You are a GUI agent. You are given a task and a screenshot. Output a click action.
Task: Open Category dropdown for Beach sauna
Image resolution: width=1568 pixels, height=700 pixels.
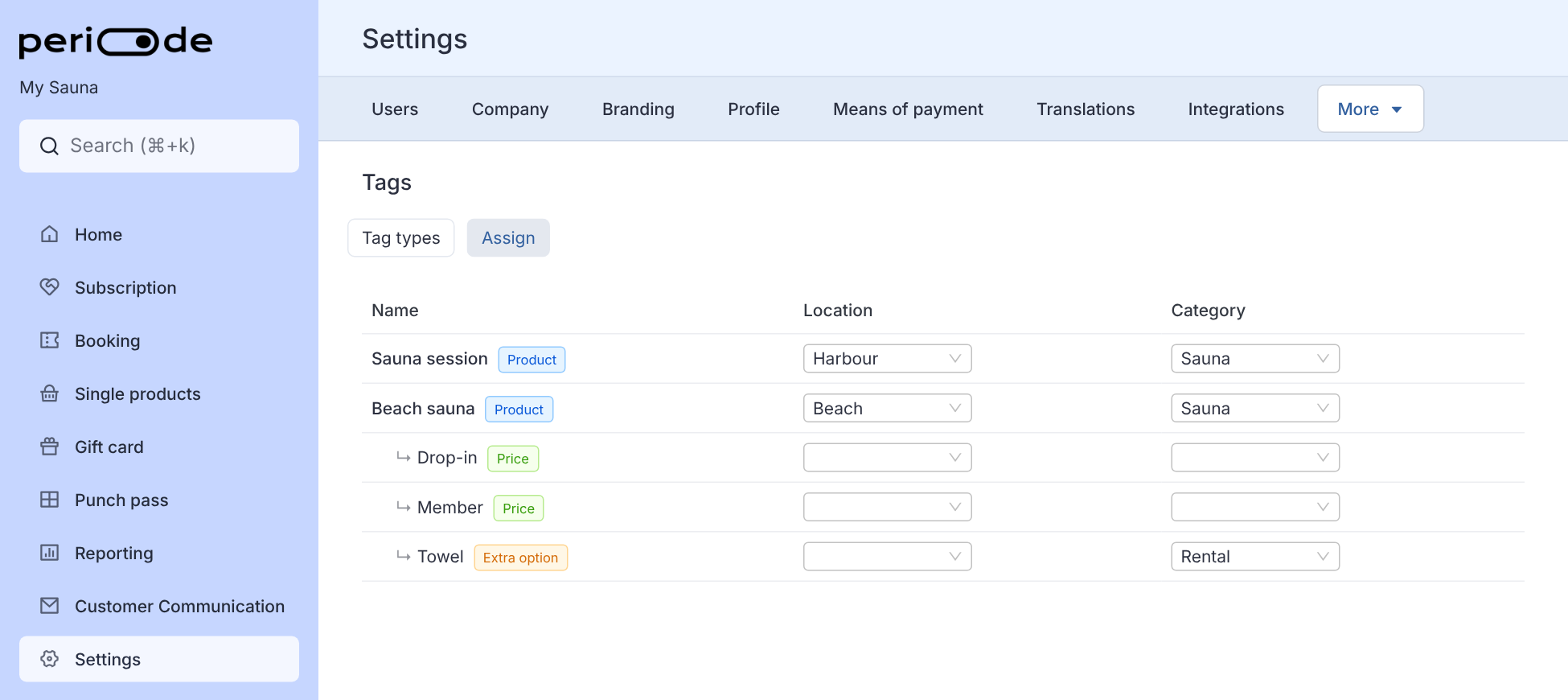click(x=1255, y=409)
